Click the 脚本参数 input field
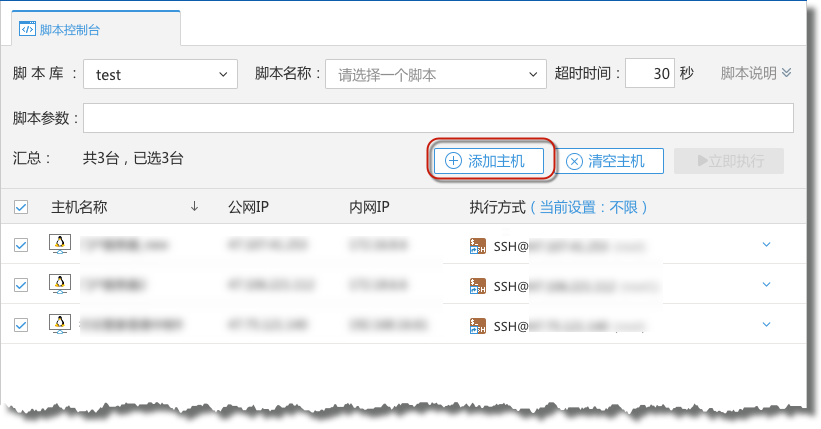Viewport: 821px width, 429px height. tap(438, 118)
